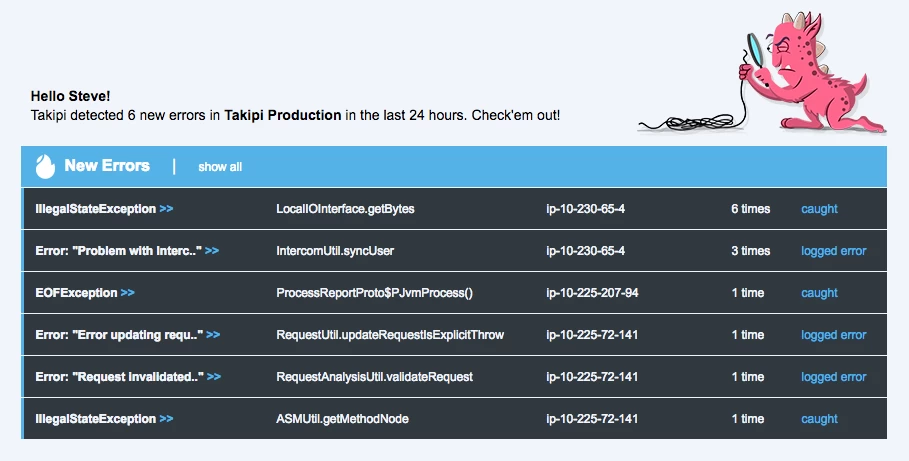Open Error "Problem with Interc.." link
The width and height of the screenshot is (909, 461).
tap(127, 251)
